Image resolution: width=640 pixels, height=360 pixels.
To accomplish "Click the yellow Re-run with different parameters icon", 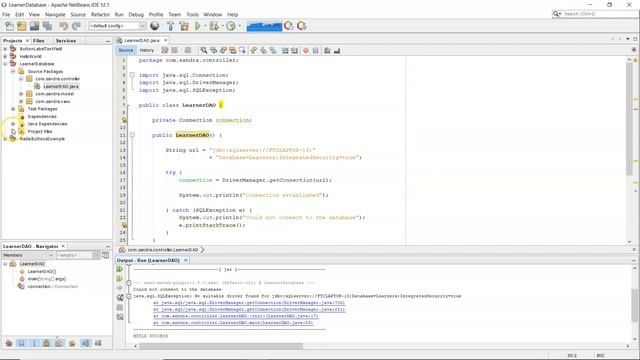I will pyautogui.click(x=120, y=278).
